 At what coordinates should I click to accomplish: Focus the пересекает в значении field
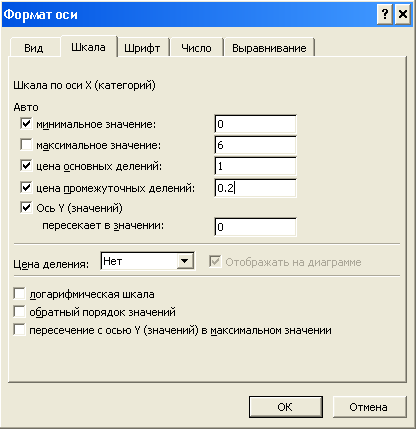[255, 227]
